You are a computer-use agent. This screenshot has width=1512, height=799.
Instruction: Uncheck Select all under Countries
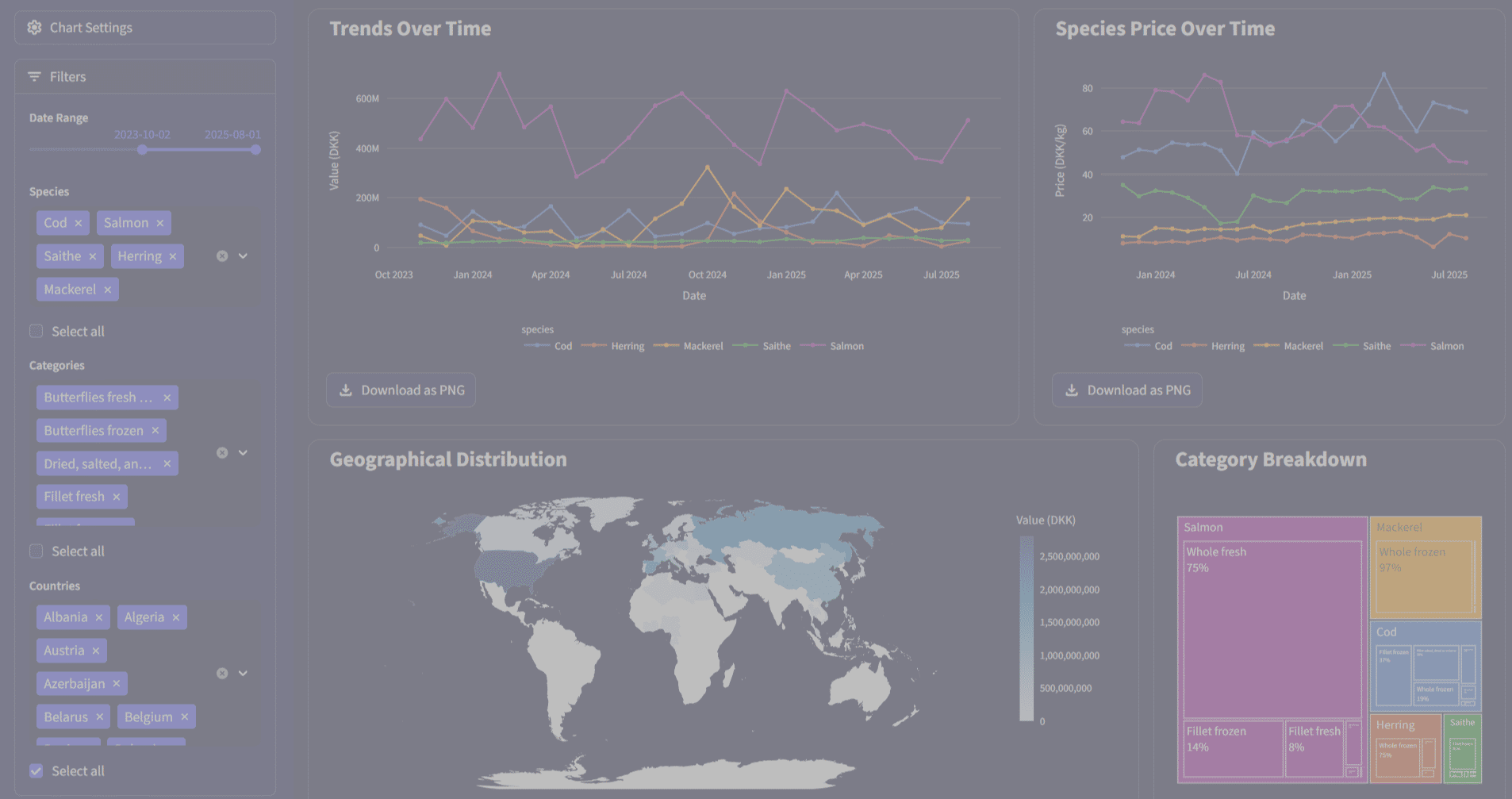(36, 771)
